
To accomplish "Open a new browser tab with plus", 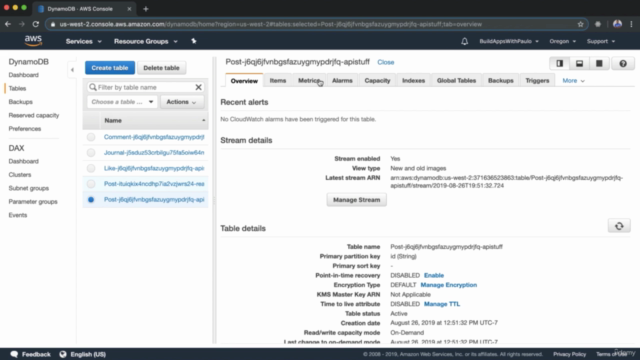I will click(x=146, y=9).
